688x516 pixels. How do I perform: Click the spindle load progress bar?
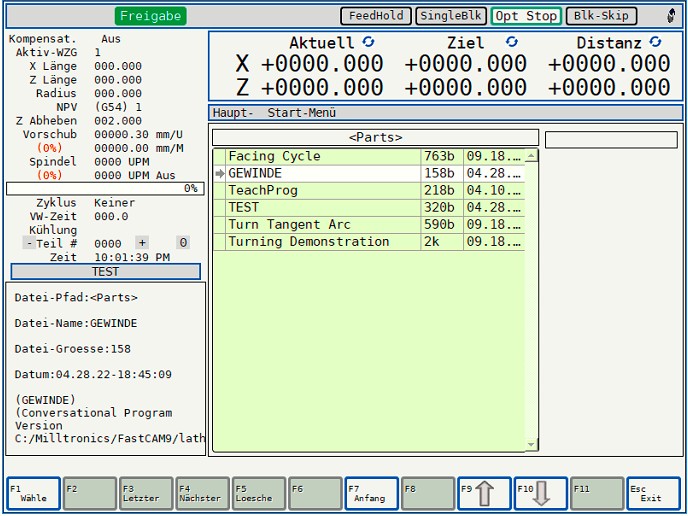click(105, 189)
